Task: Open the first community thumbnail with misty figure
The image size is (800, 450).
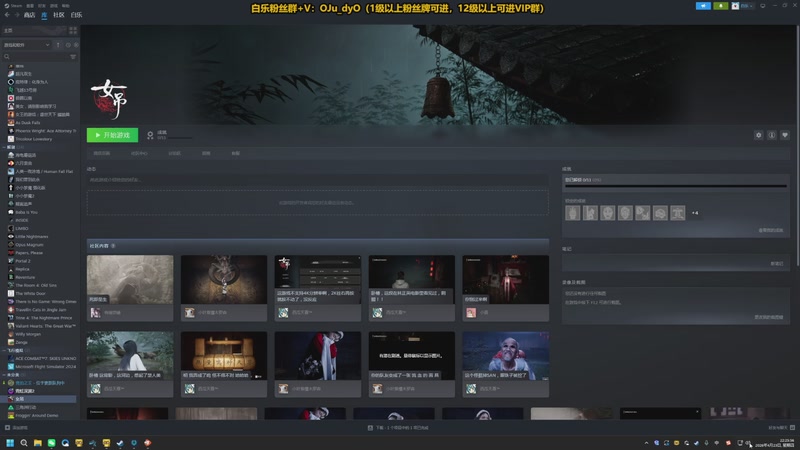Action: (x=130, y=280)
